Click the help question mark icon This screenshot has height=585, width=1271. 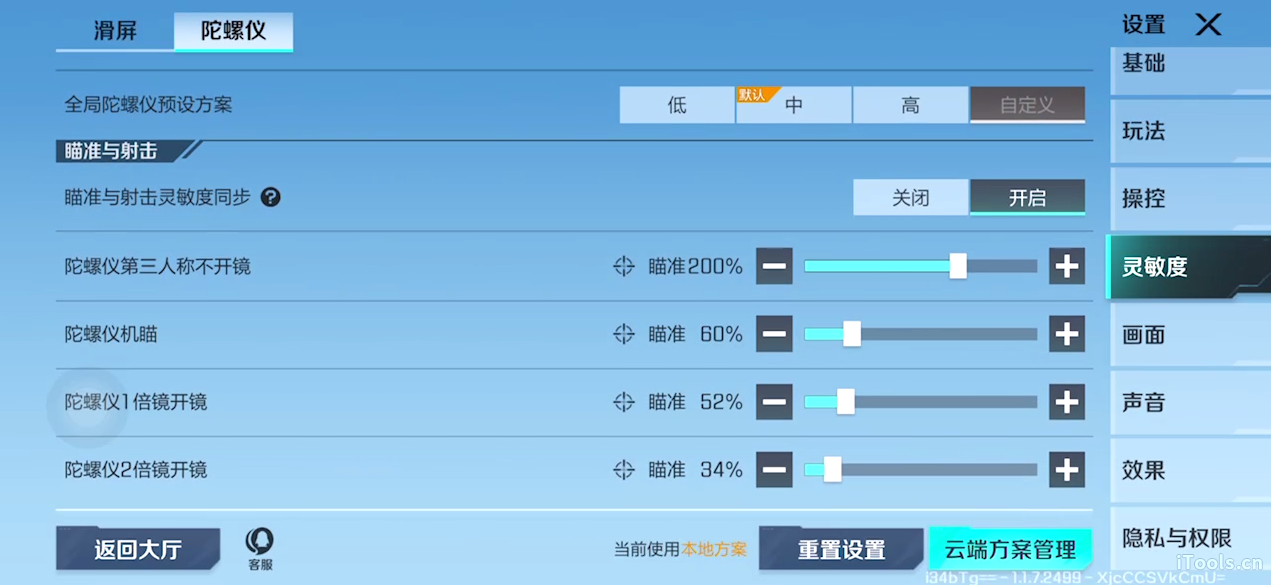pyautogui.click(x=270, y=197)
